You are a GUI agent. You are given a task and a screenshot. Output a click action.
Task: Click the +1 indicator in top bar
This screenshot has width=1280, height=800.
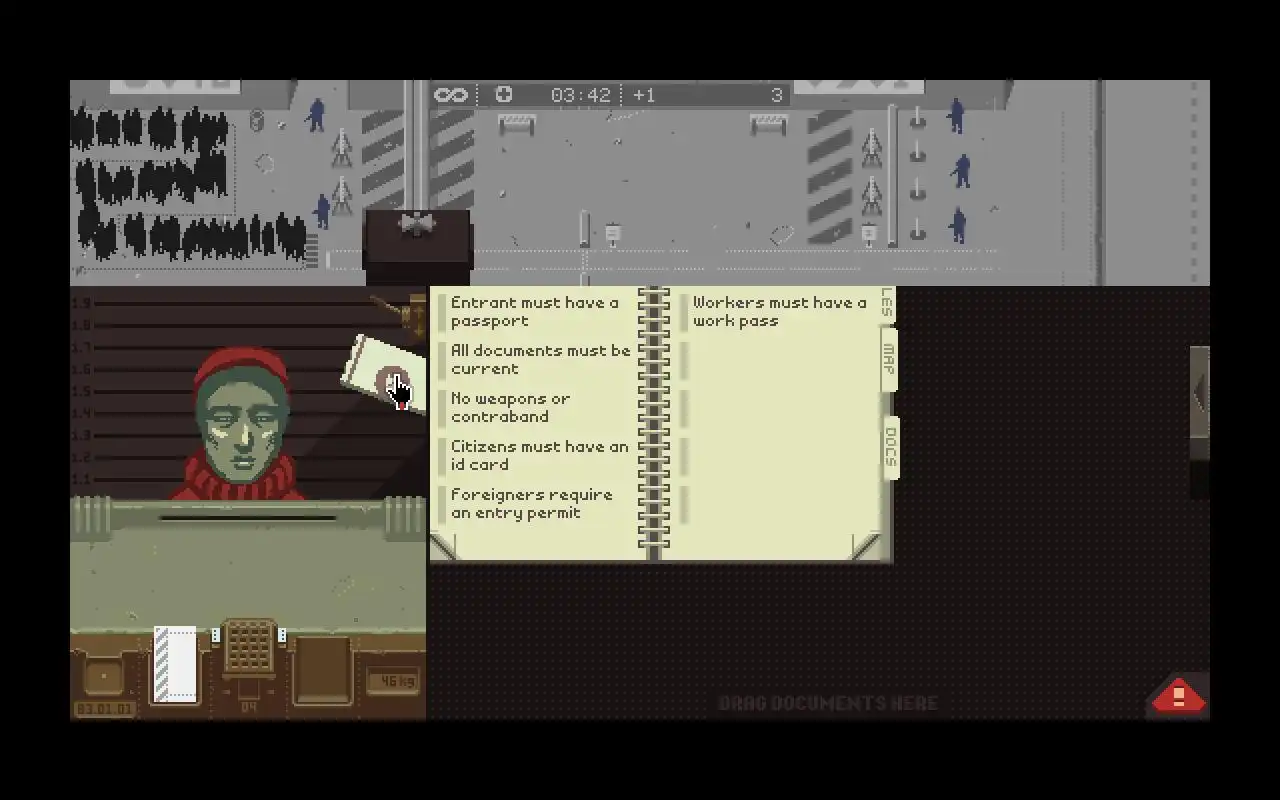coord(644,95)
